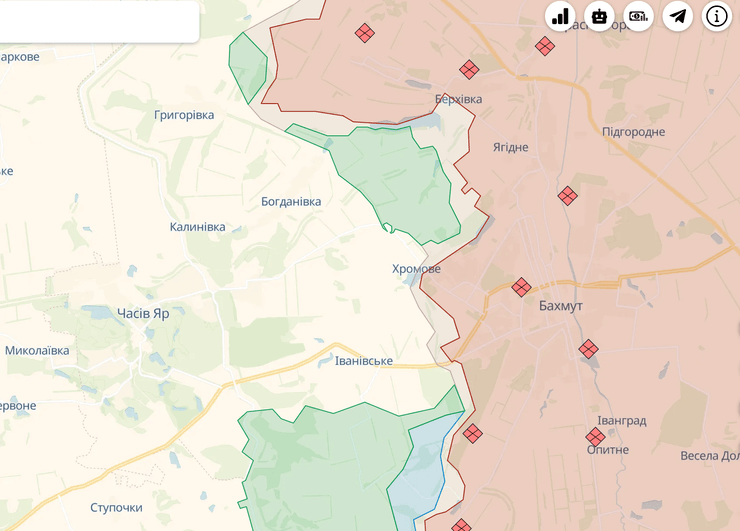Click the red unit marker nearest Берхівка
This screenshot has width=740, height=531.
pos(469,69)
